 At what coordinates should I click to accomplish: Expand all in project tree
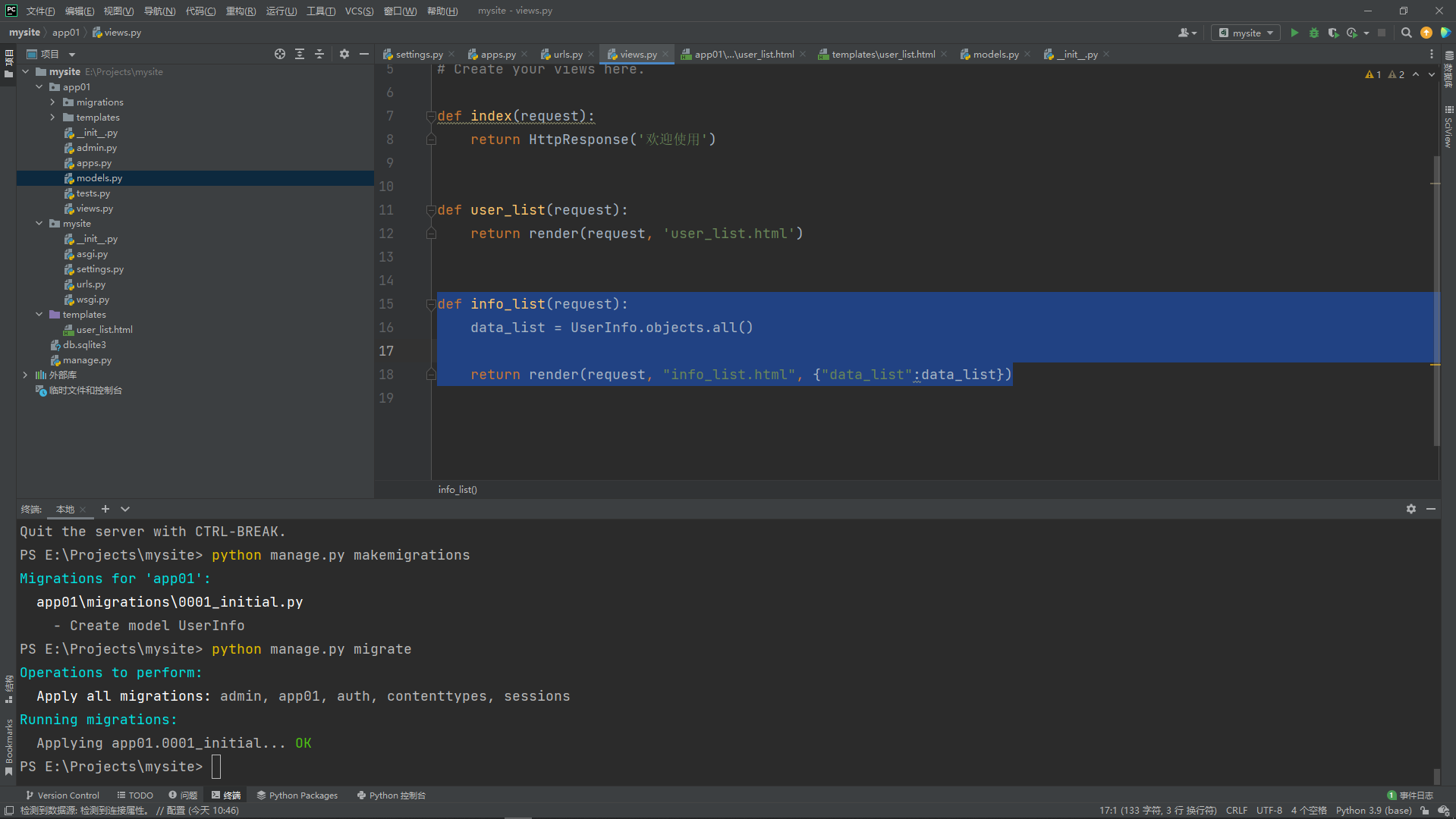pyautogui.click(x=300, y=54)
